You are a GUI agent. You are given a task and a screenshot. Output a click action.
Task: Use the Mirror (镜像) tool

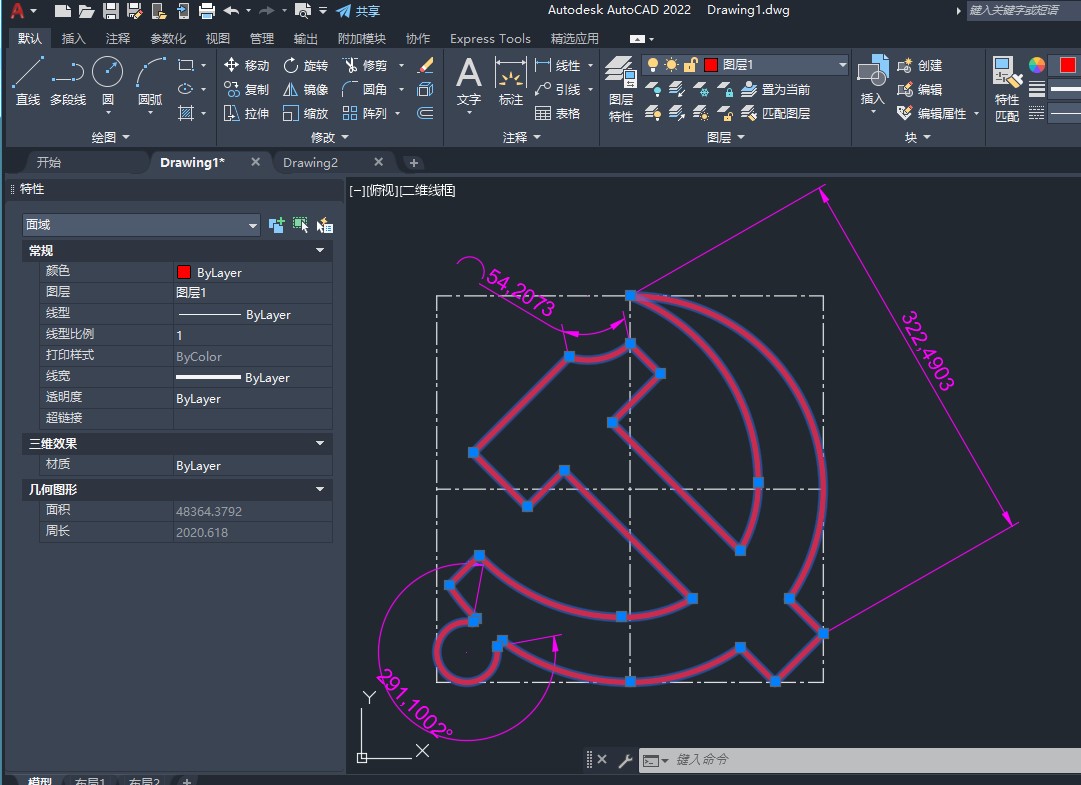point(305,90)
